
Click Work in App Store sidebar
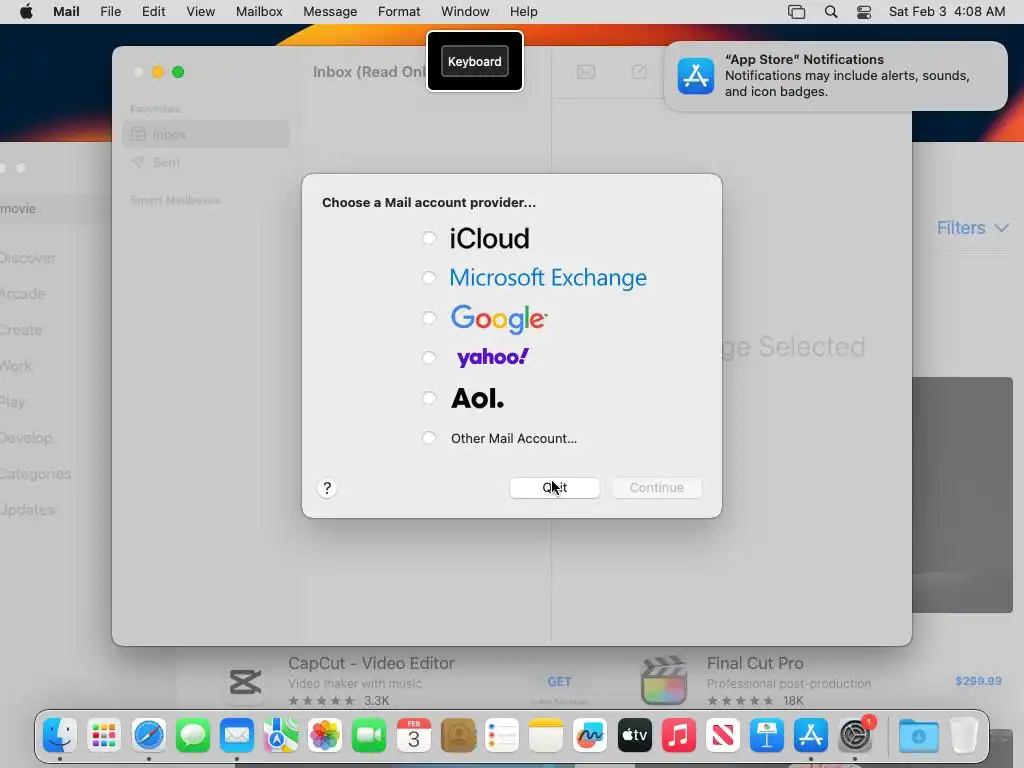click(x=16, y=366)
